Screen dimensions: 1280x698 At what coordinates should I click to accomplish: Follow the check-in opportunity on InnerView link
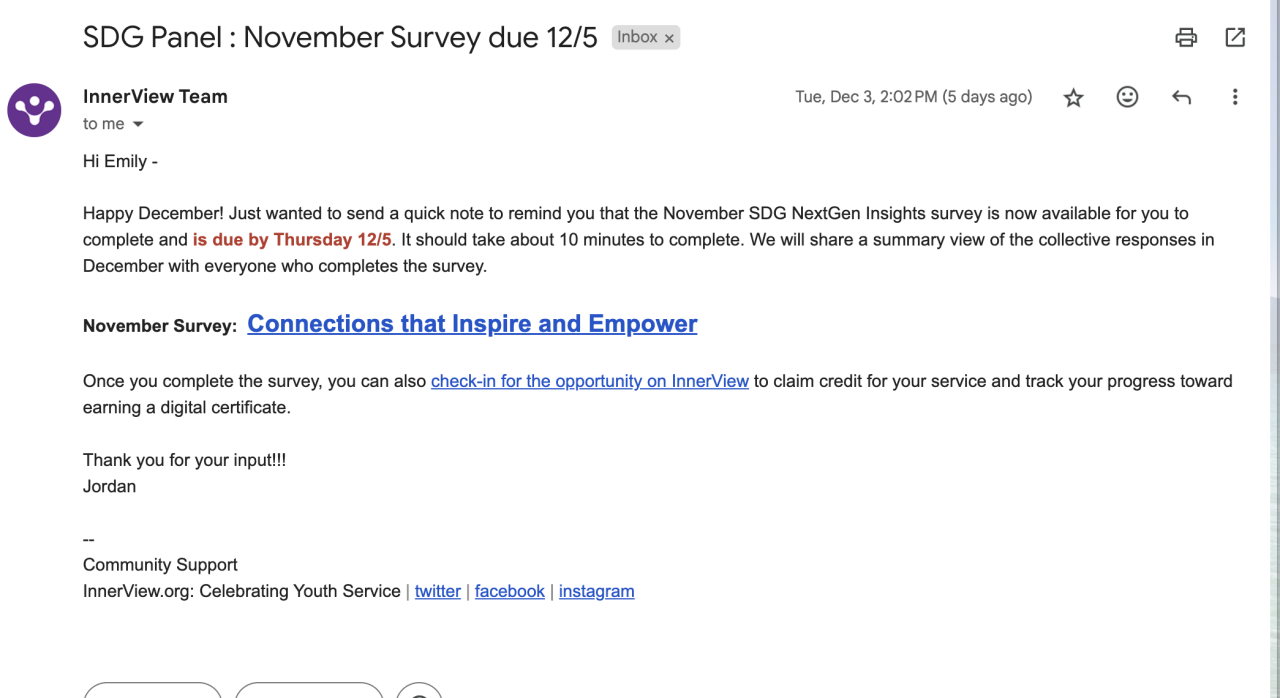pos(589,381)
